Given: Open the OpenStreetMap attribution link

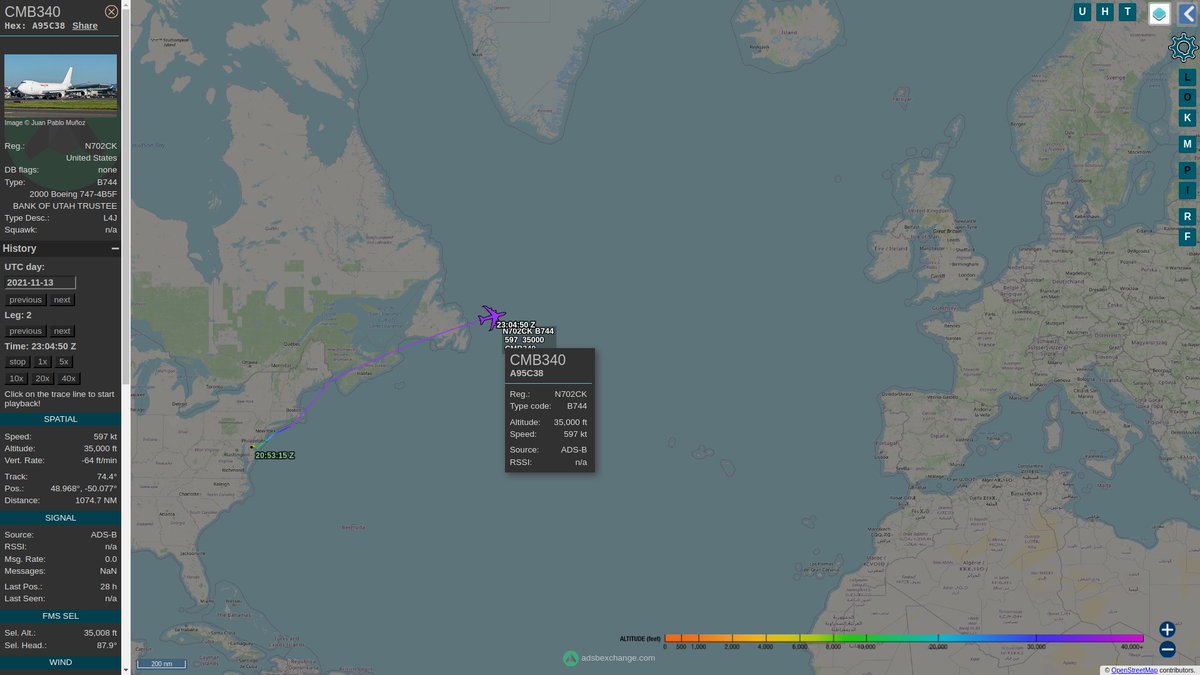Looking at the screenshot, I should (x=1133, y=670).
